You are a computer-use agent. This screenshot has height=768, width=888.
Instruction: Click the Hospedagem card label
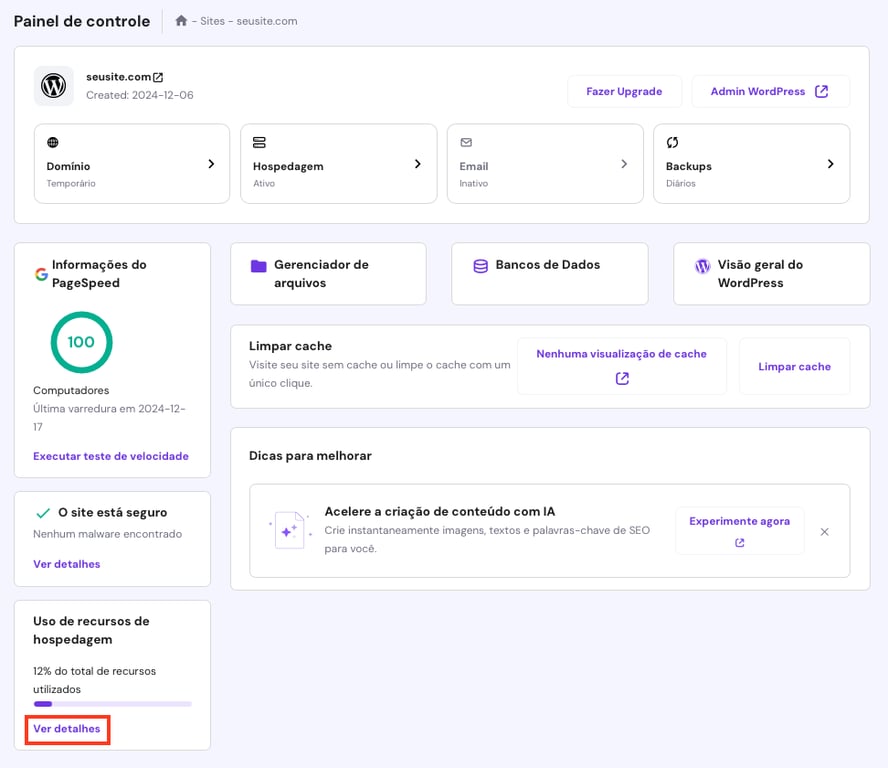(288, 166)
